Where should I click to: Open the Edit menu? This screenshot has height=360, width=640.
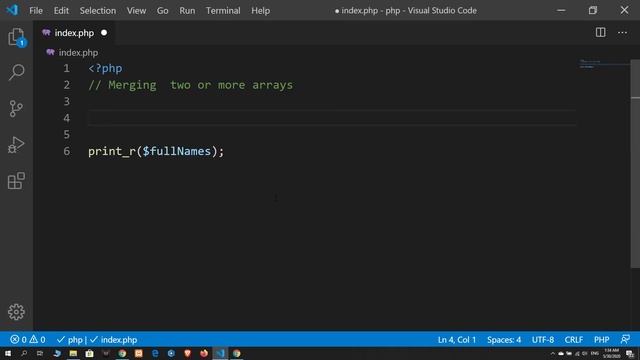coord(61,11)
